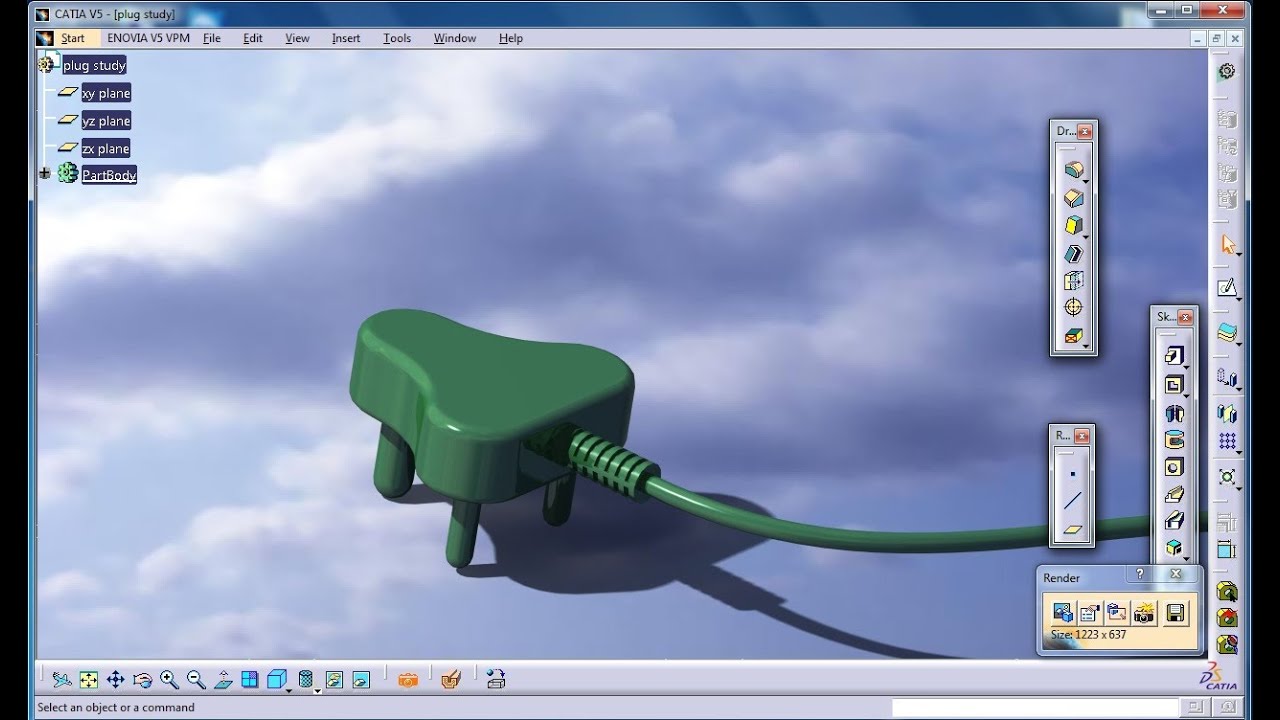This screenshot has width=1280, height=720.
Task: Click the Hide/Show icon
Action: (334, 680)
